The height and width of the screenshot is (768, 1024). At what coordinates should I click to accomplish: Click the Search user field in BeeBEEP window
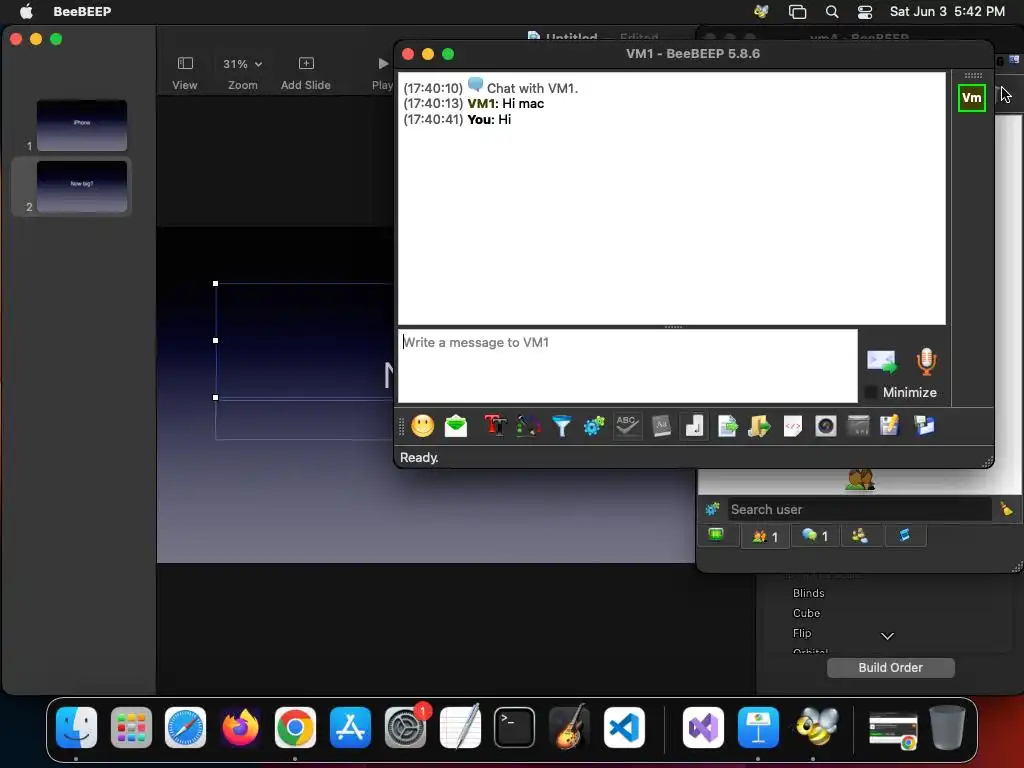(x=859, y=509)
